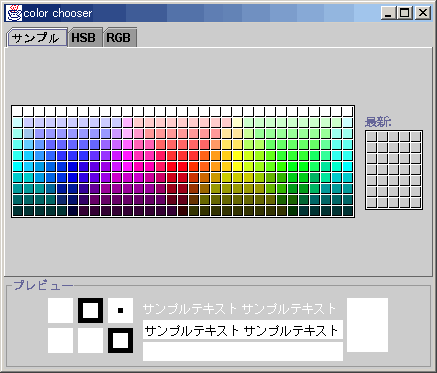The width and height of the screenshot is (437, 373).
Task: Click the preview square with the small black dot
Action: coord(120,310)
